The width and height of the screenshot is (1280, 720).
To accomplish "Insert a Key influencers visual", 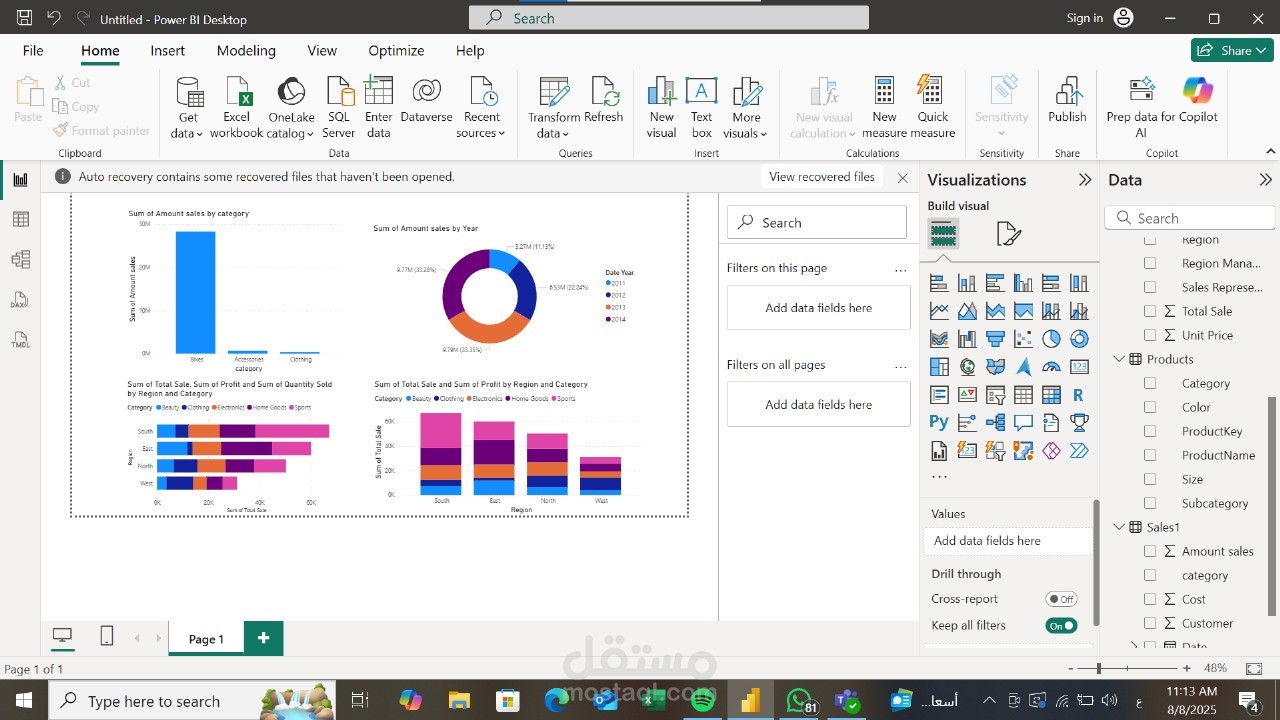I will click(967, 423).
